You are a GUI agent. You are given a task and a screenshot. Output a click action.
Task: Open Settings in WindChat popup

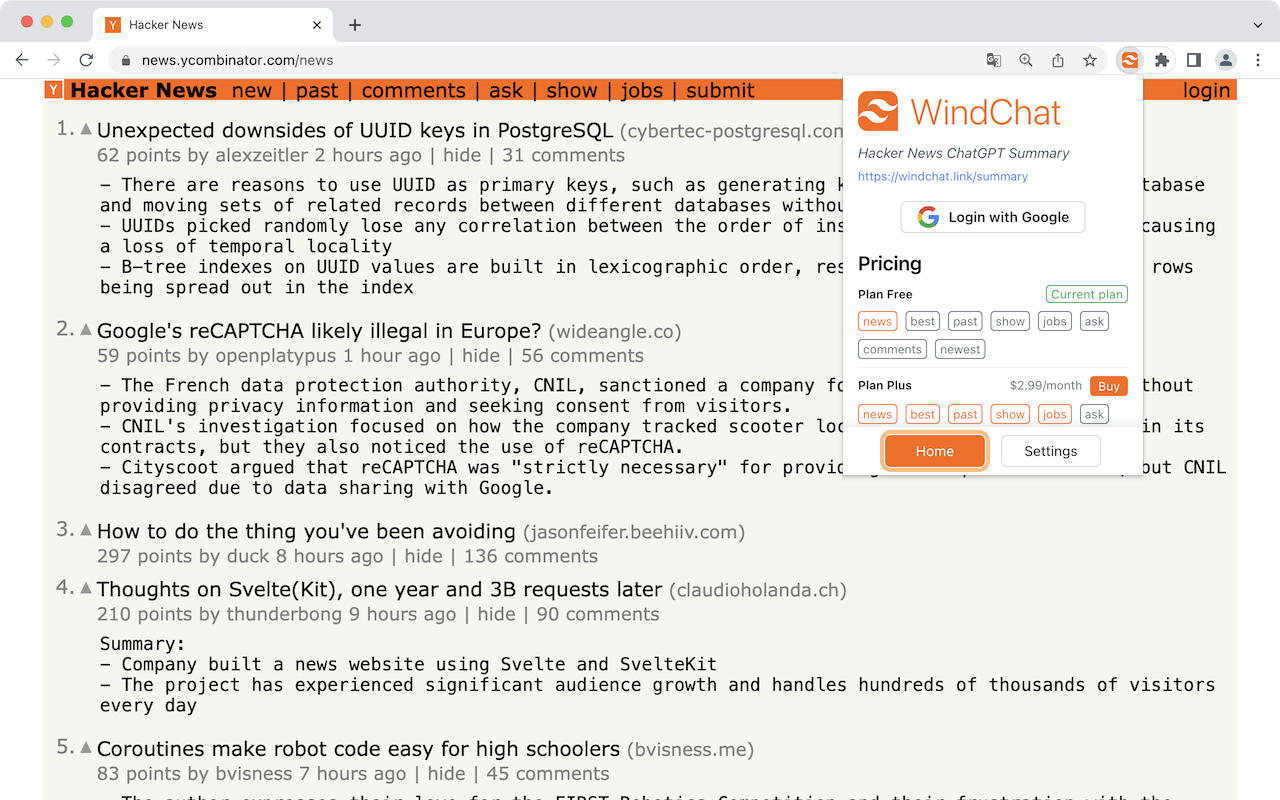pos(1051,451)
